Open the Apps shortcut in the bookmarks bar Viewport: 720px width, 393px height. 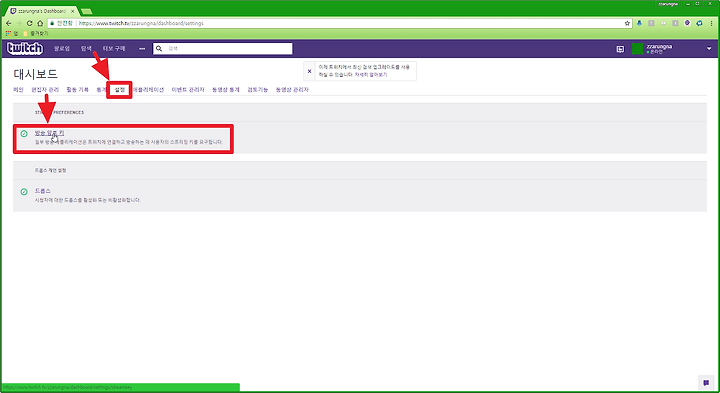[11, 34]
